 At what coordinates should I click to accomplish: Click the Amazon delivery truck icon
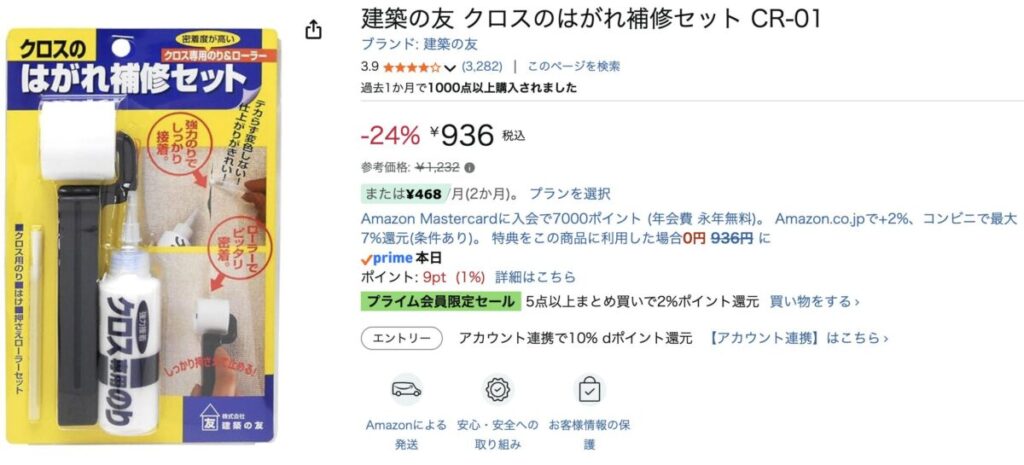pyautogui.click(x=406, y=389)
